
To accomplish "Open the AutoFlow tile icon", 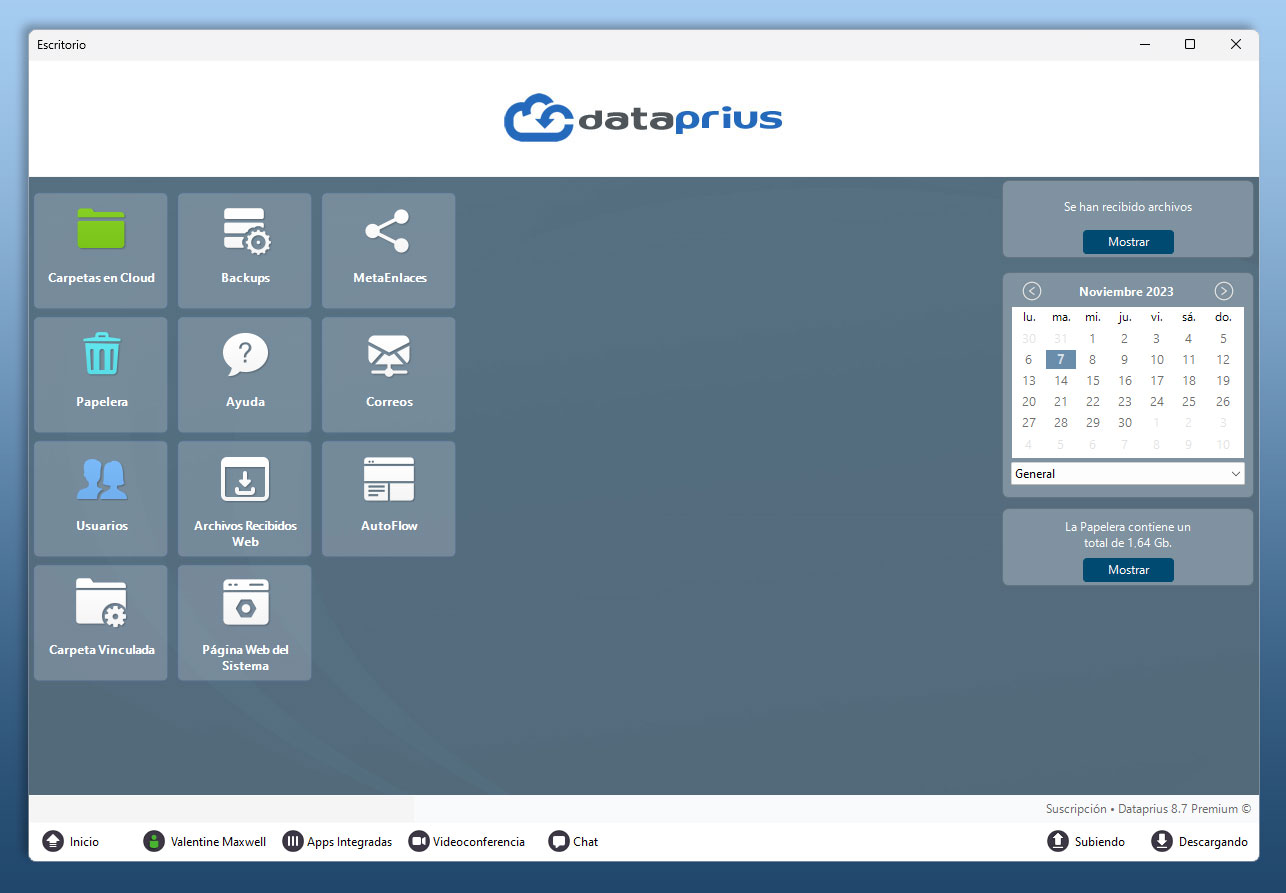I will point(389,498).
